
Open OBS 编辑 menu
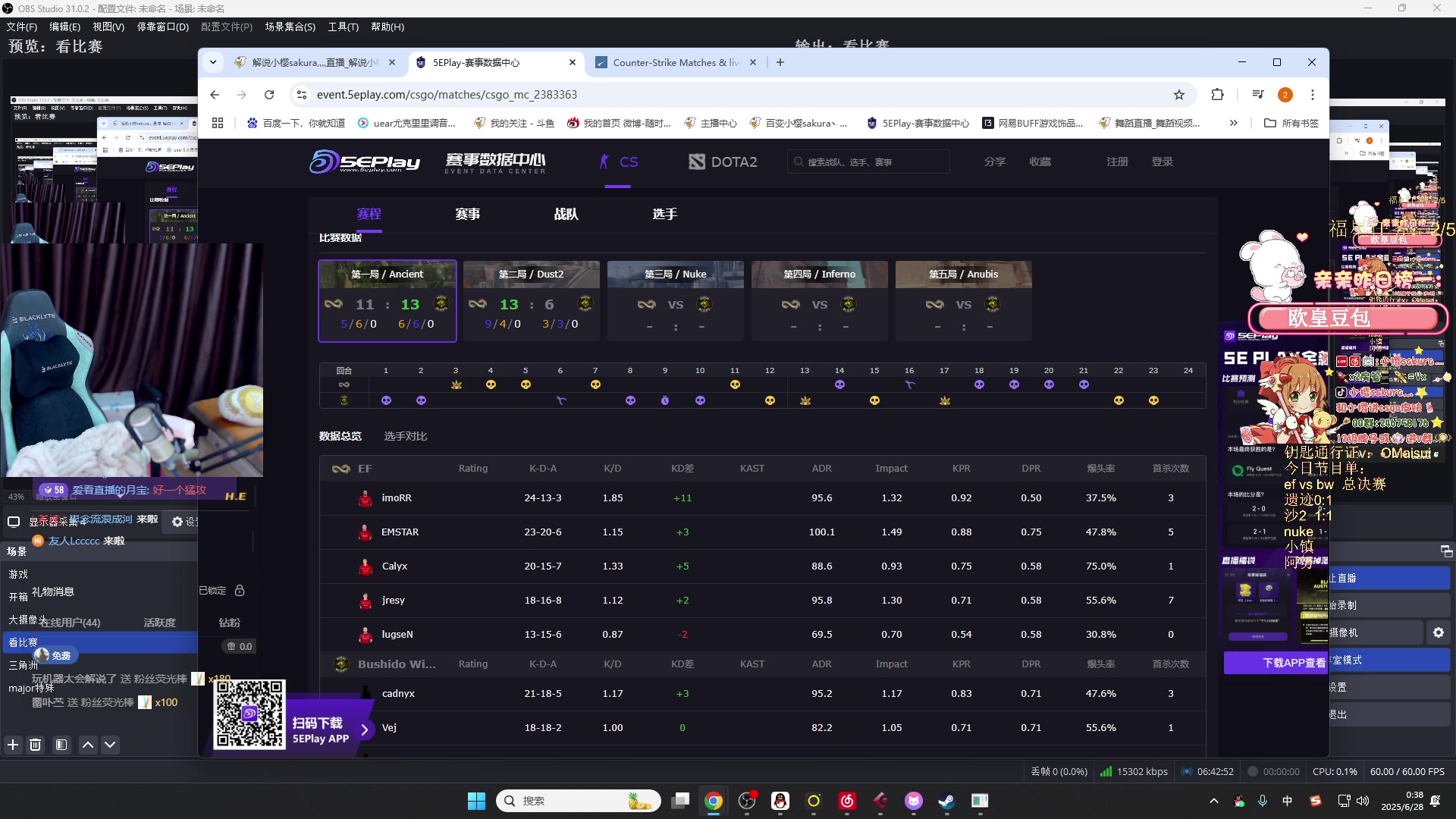pos(64,27)
